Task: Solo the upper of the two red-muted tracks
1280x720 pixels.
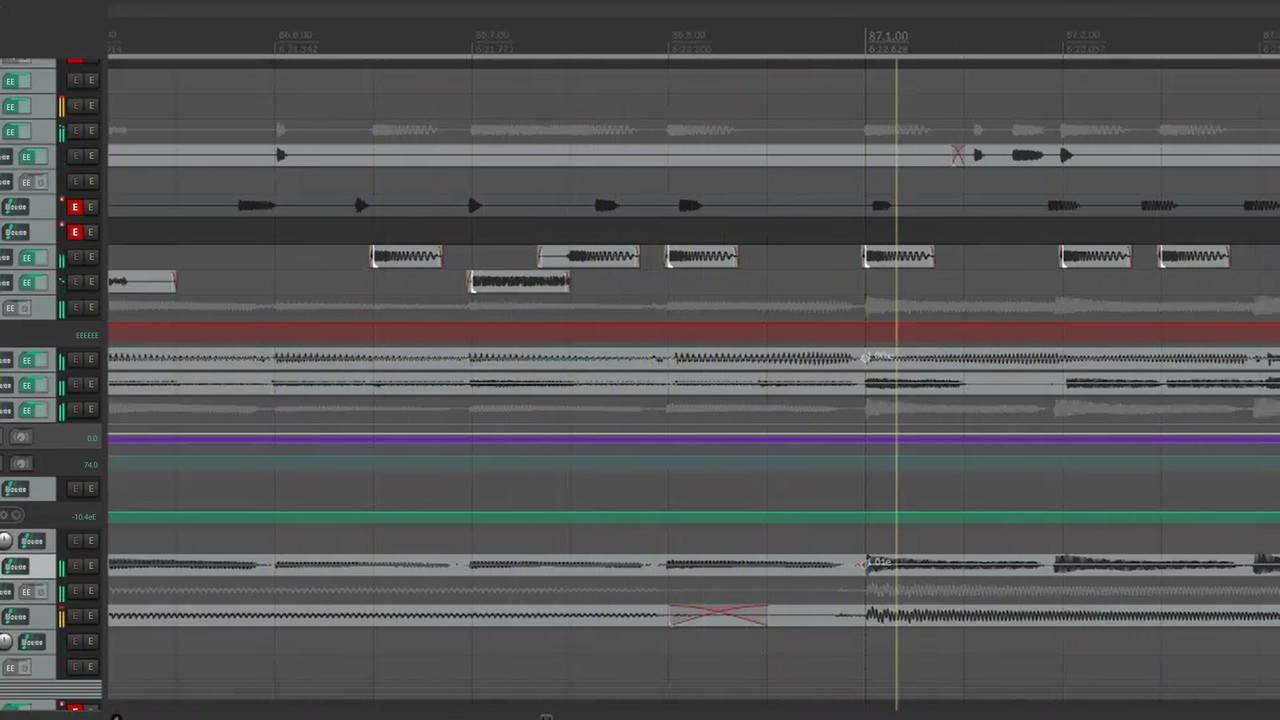Action: point(91,207)
